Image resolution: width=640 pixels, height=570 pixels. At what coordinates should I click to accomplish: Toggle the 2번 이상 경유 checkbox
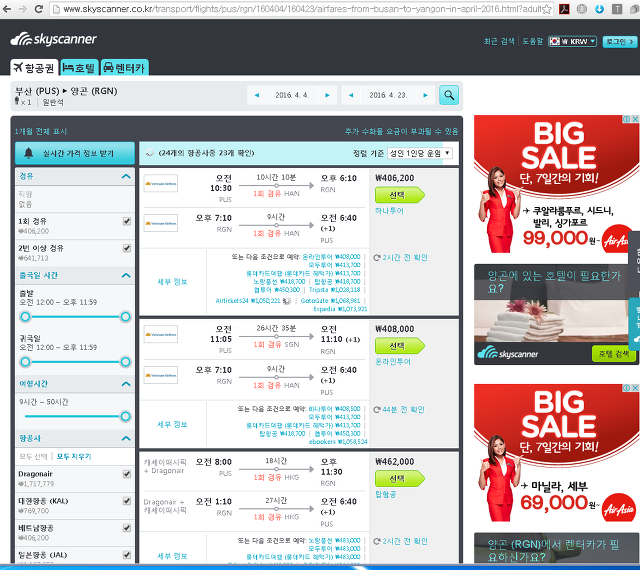(127, 248)
